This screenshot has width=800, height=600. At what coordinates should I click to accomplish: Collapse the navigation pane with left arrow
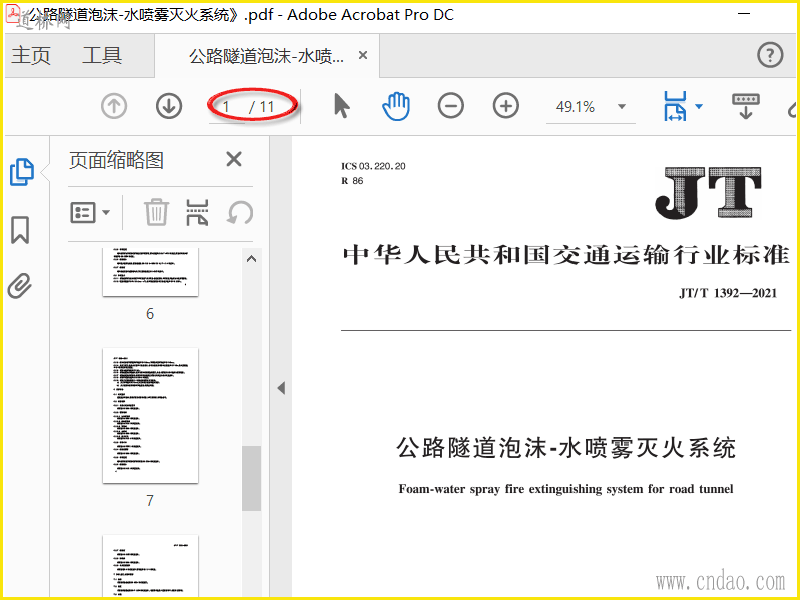281,388
